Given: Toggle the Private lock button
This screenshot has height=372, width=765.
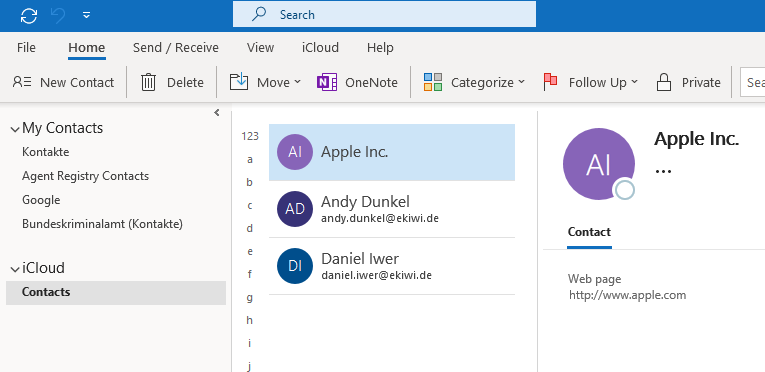Looking at the screenshot, I should tap(688, 83).
